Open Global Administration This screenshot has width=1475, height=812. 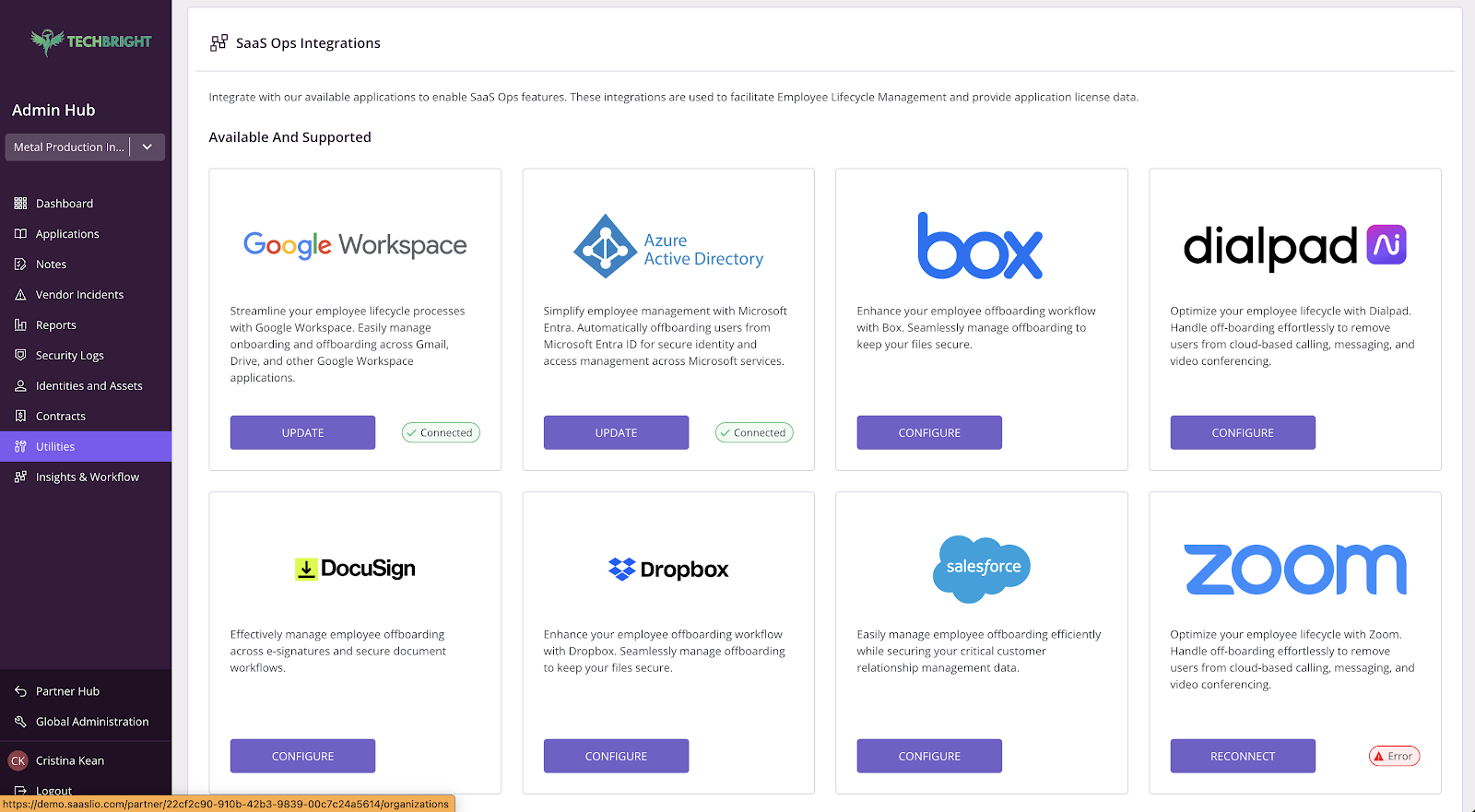[x=92, y=722]
